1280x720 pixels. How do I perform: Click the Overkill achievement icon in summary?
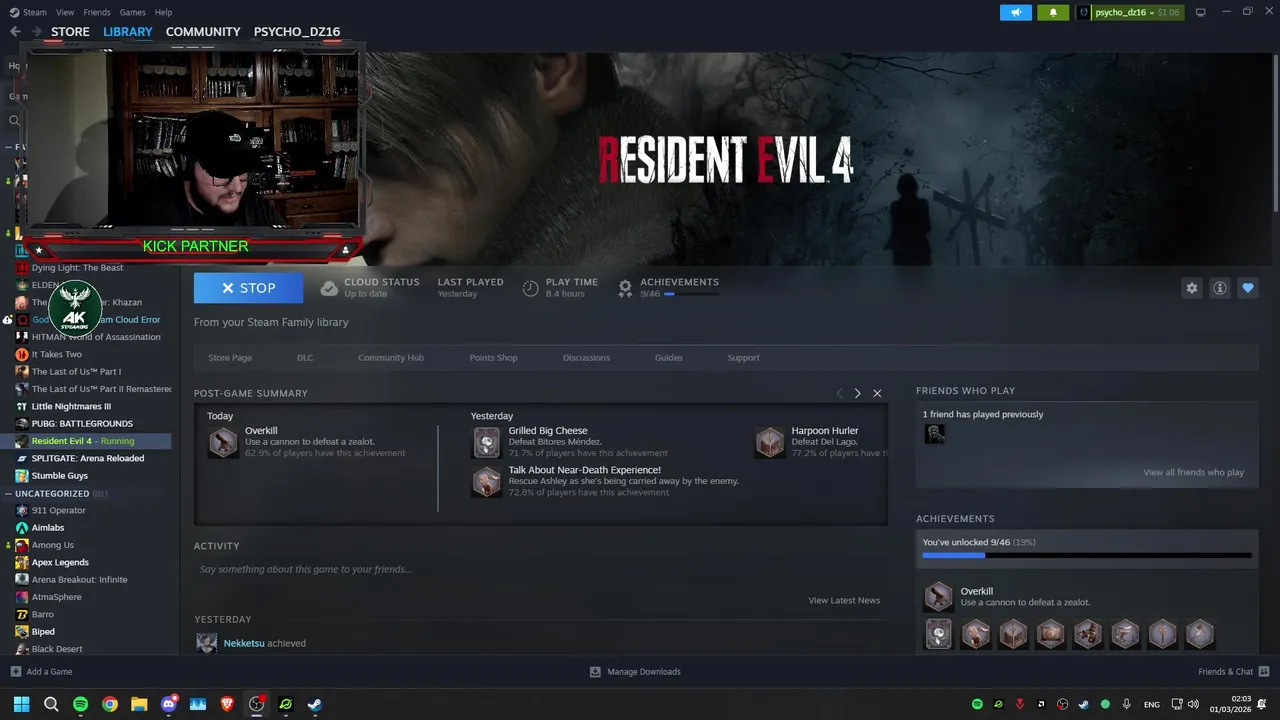click(x=223, y=442)
